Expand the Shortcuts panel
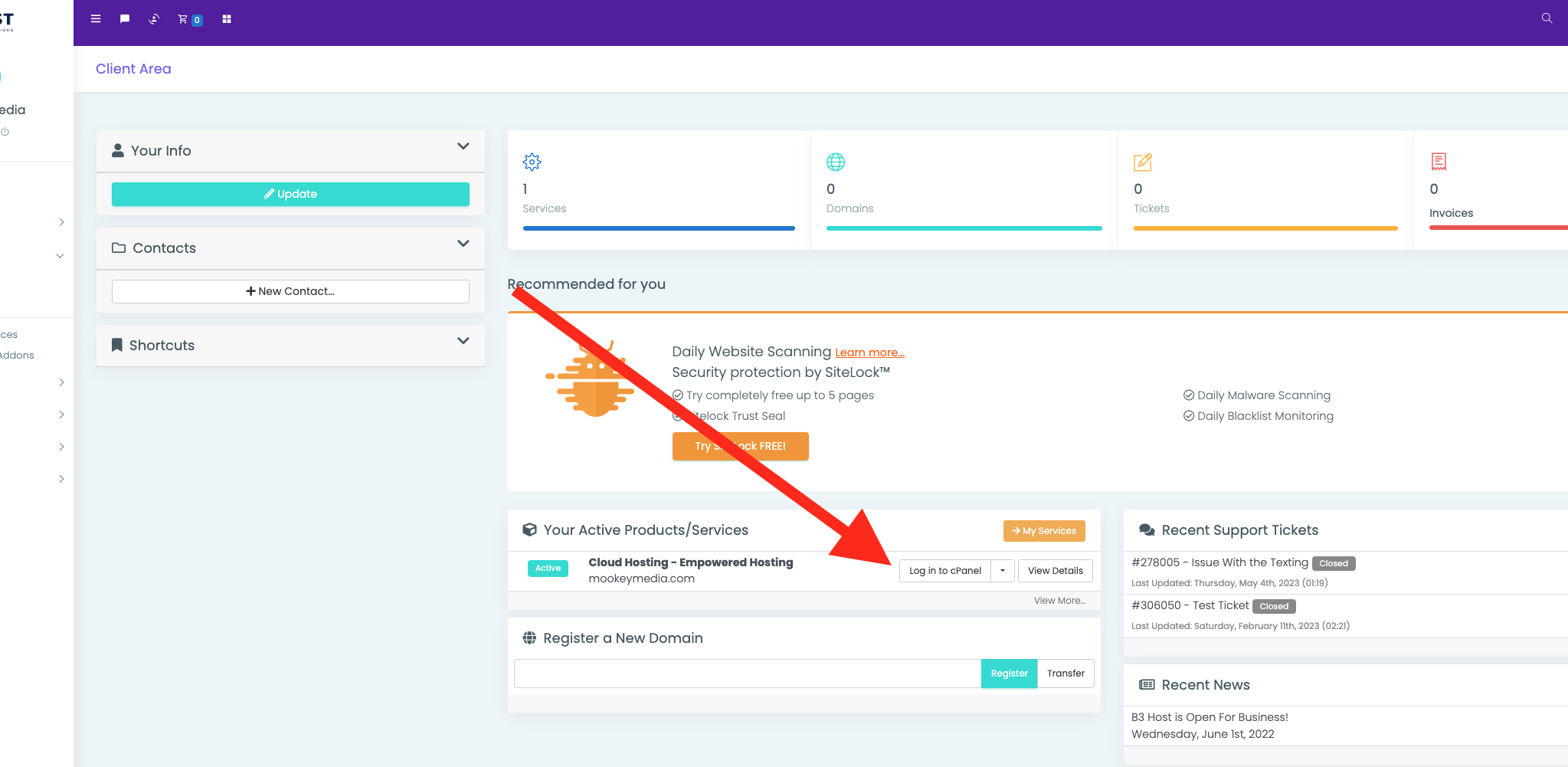This screenshot has width=1568, height=767. click(463, 341)
